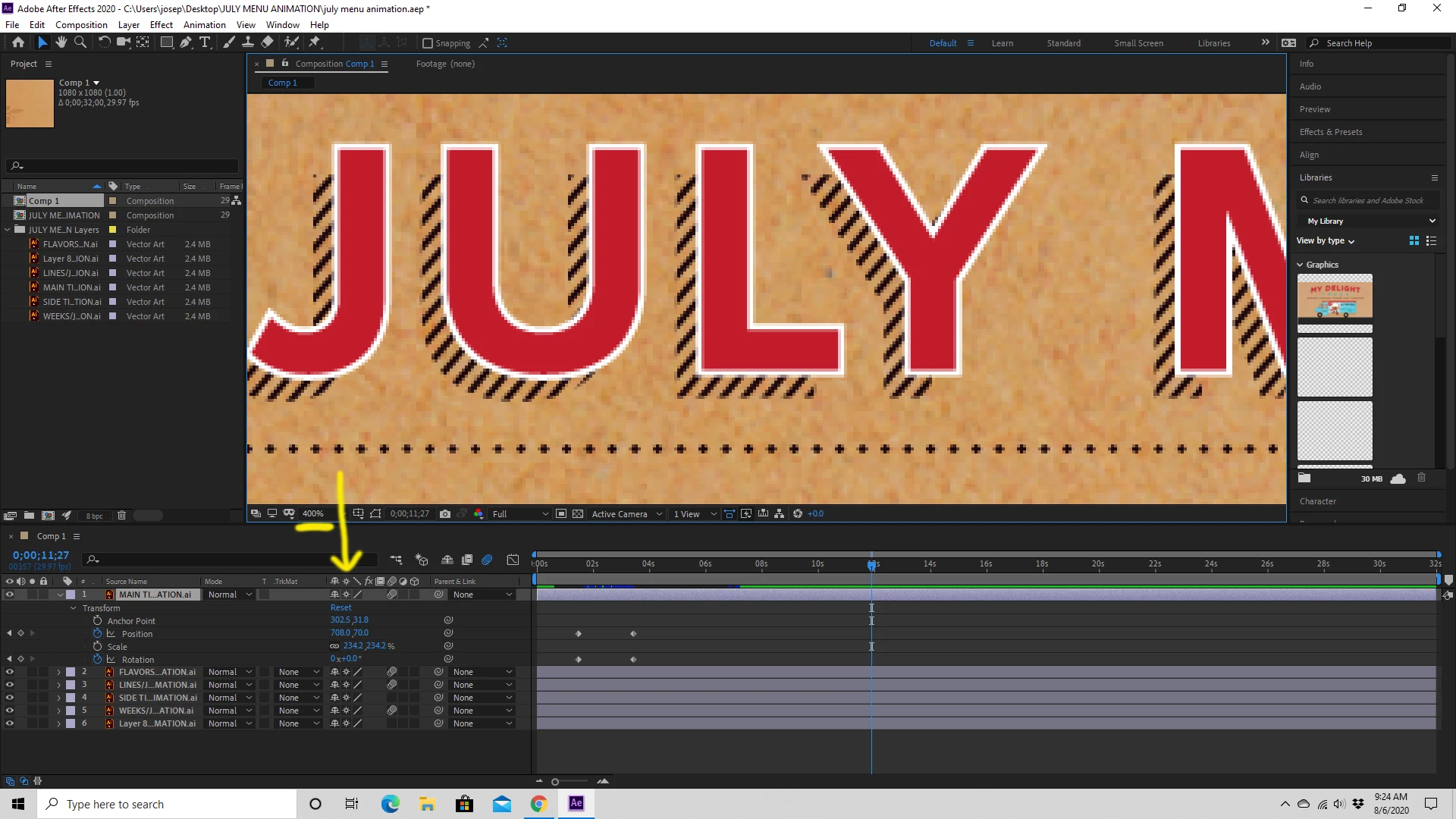This screenshot has width=1456, height=819.
Task: Select the Clone Stamp tool
Action: click(248, 42)
